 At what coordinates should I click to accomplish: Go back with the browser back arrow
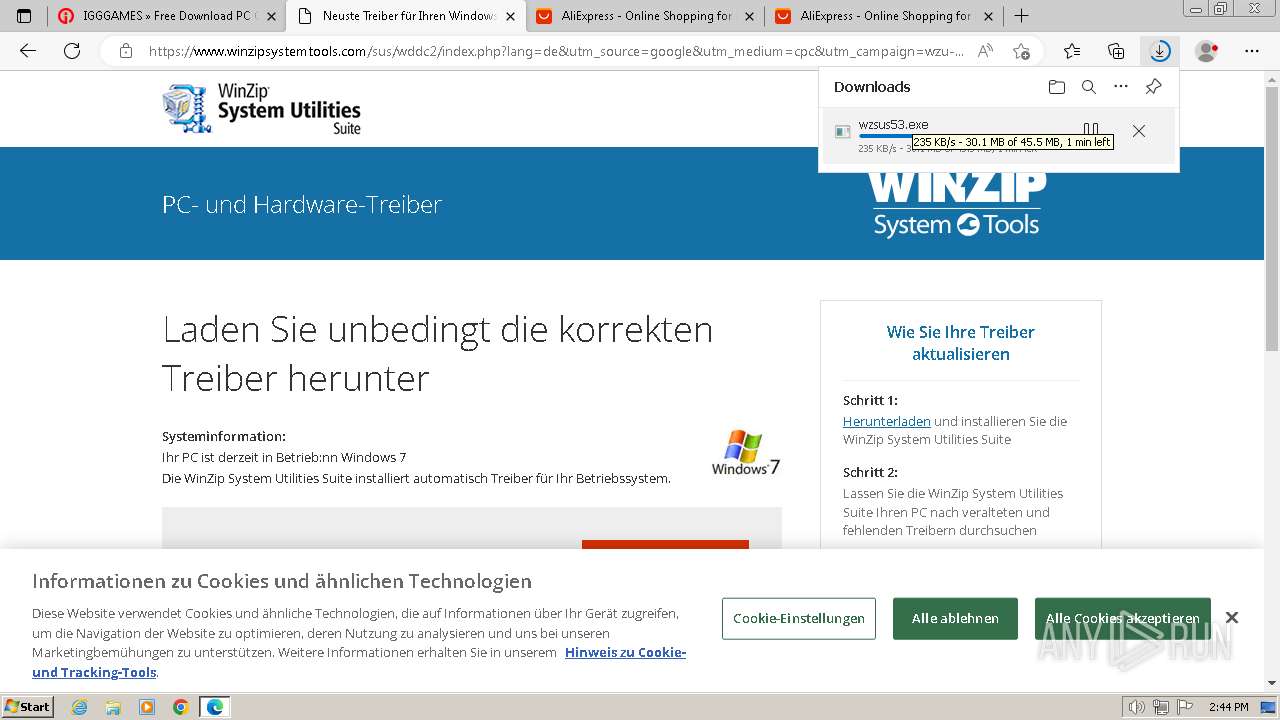28,51
